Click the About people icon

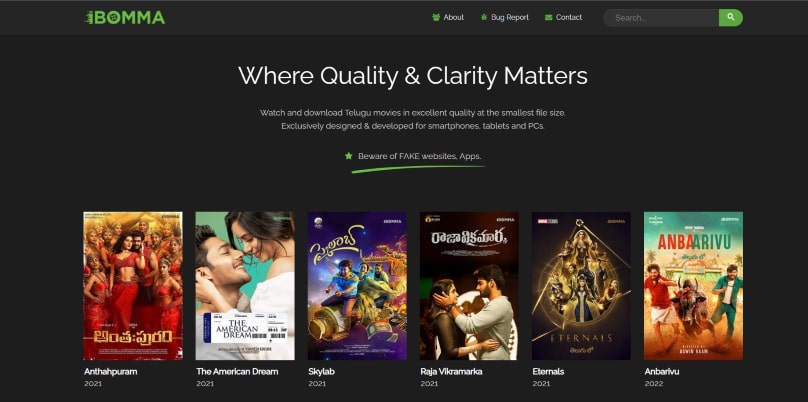point(436,18)
